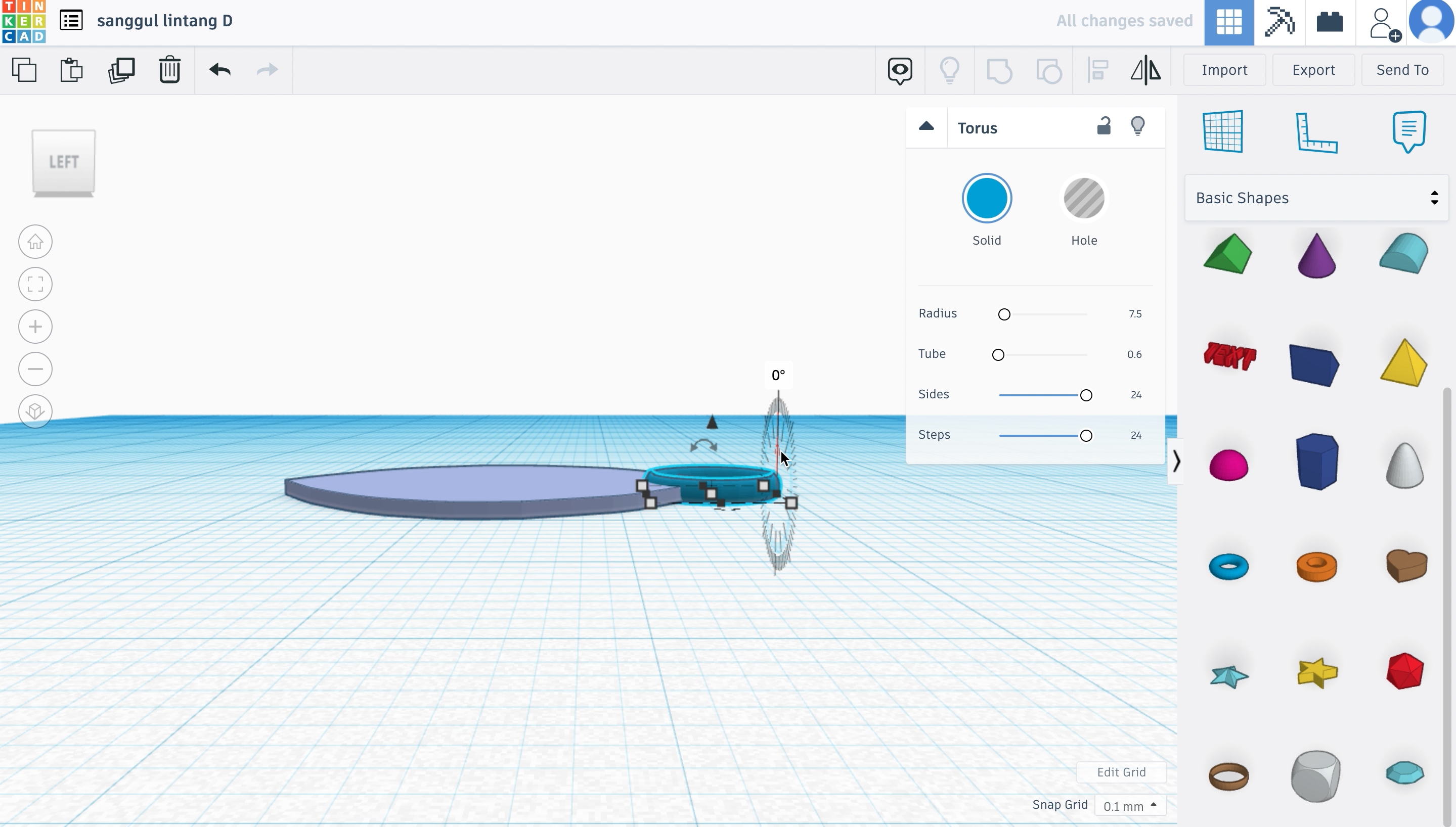1456x827 pixels.
Task: Switch to Bricks view
Action: point(1330,23)
